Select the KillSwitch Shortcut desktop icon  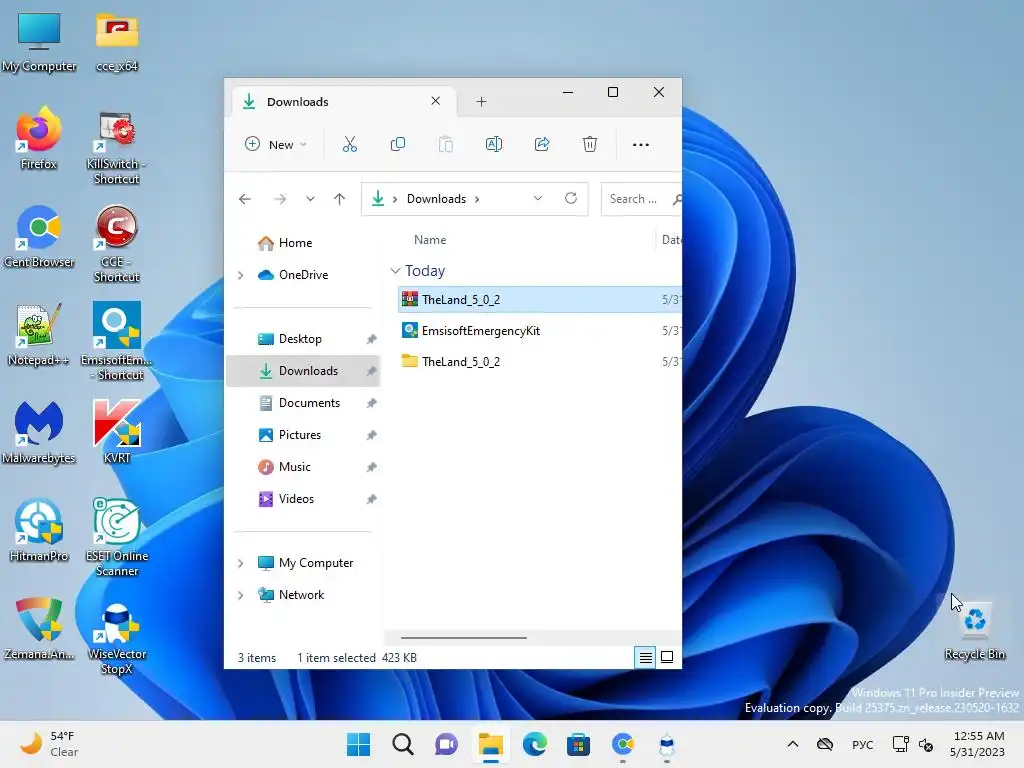pos(117,146)
